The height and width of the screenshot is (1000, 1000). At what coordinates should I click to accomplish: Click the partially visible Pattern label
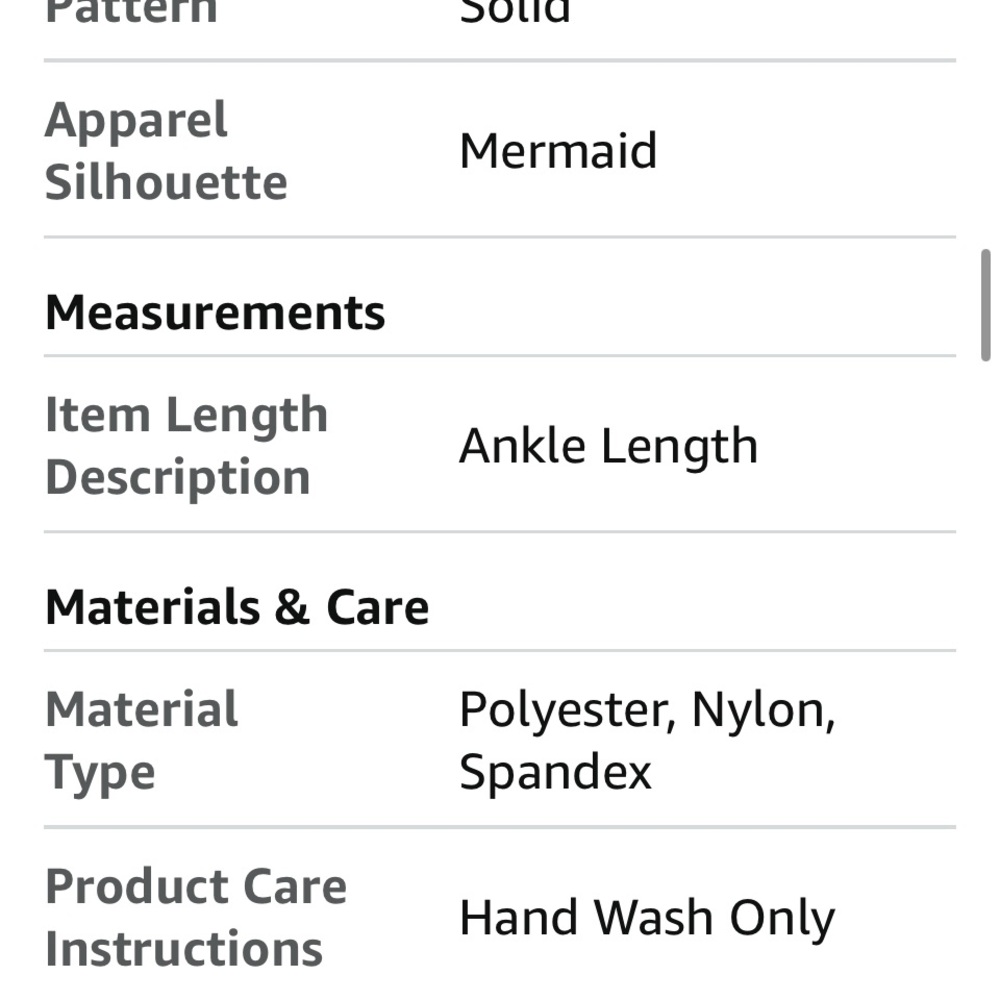click(131, 10)
